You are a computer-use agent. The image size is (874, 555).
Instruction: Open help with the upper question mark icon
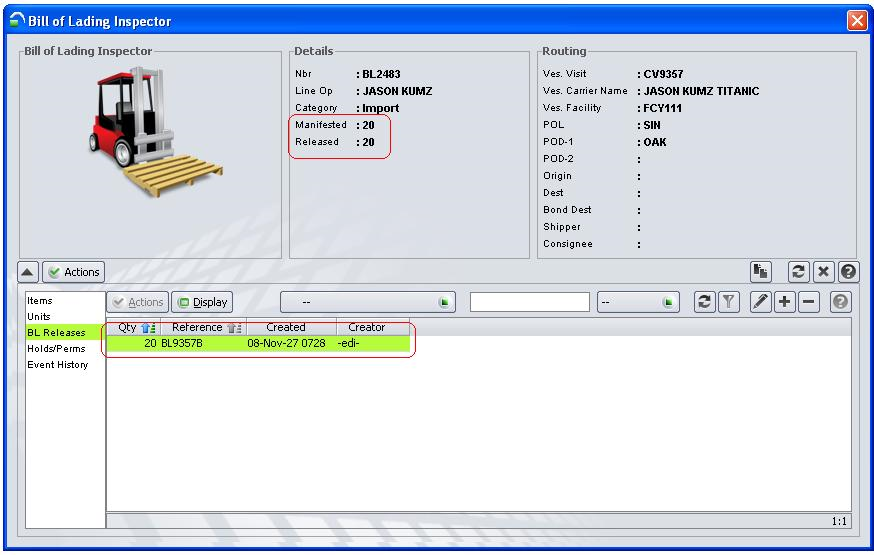[848, 272]
